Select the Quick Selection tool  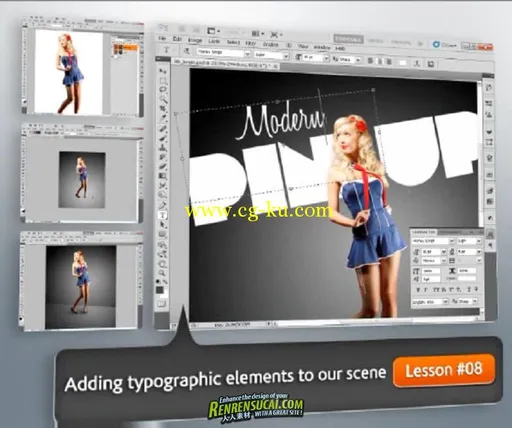163,99
